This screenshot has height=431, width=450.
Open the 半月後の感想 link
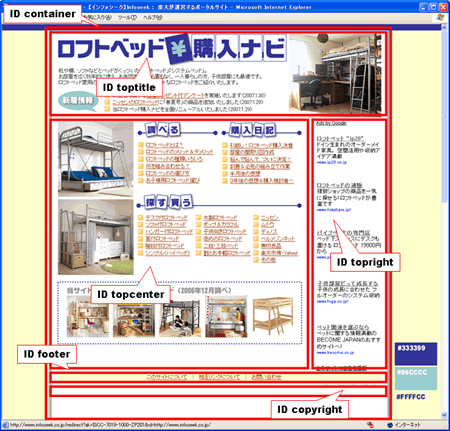(245, 173)
